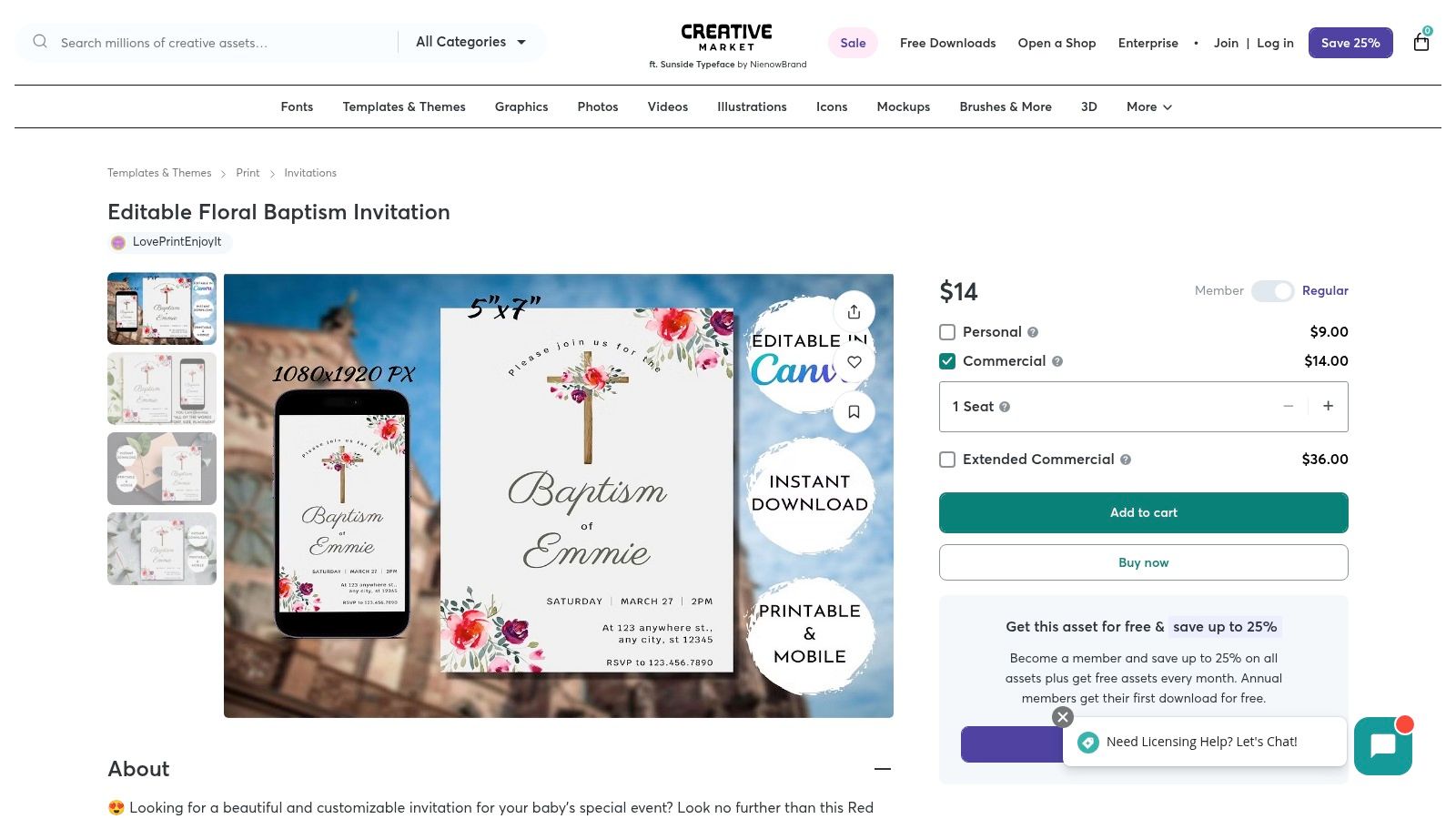Toggle Member/Regular pricing switch

coord(1271,291)
